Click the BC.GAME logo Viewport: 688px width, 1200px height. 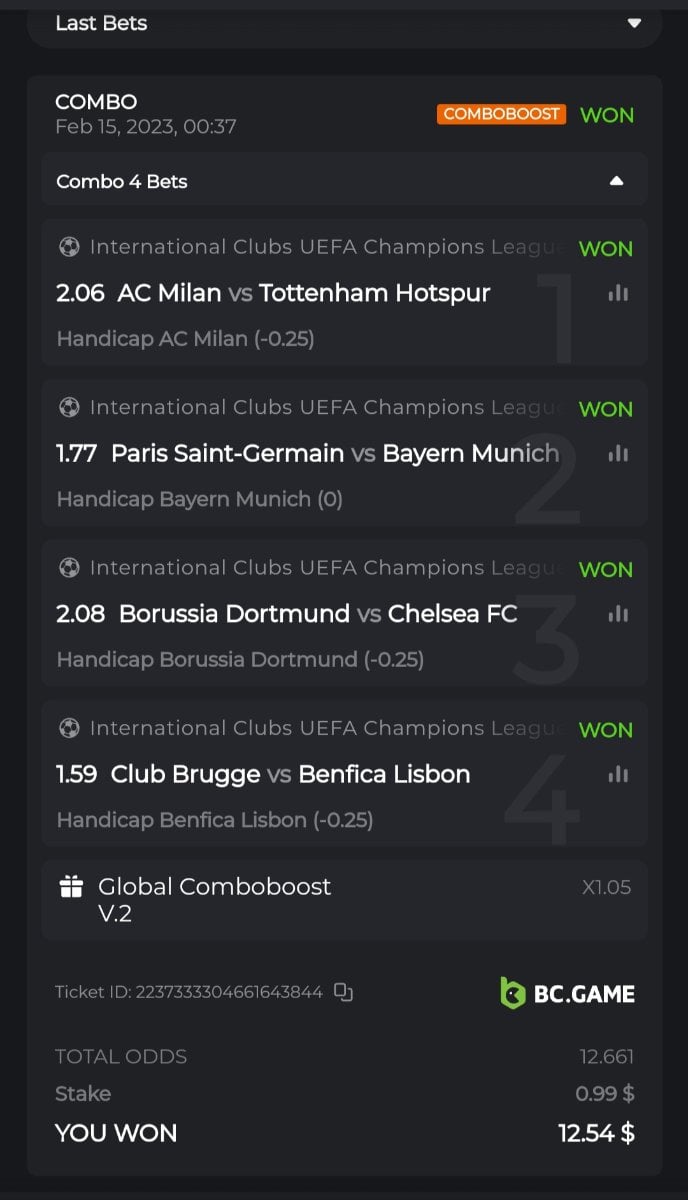pos(567,992)
